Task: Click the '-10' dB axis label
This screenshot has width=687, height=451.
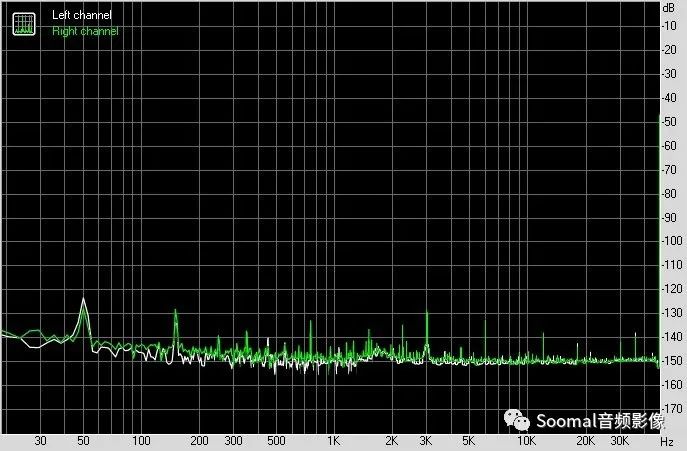Action: coord(669,26)
